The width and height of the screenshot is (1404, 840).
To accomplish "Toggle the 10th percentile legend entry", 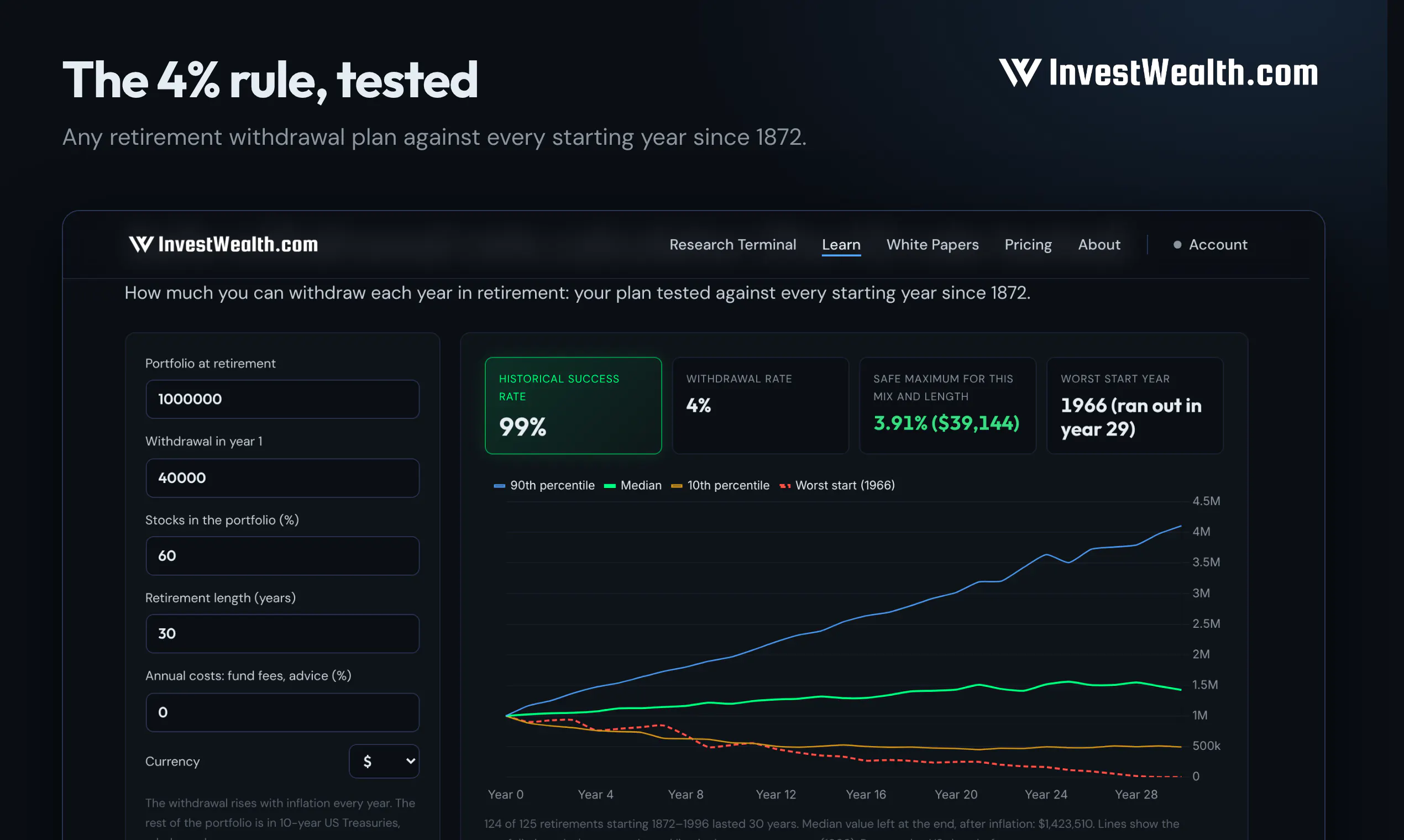I will tap(720, 485).
